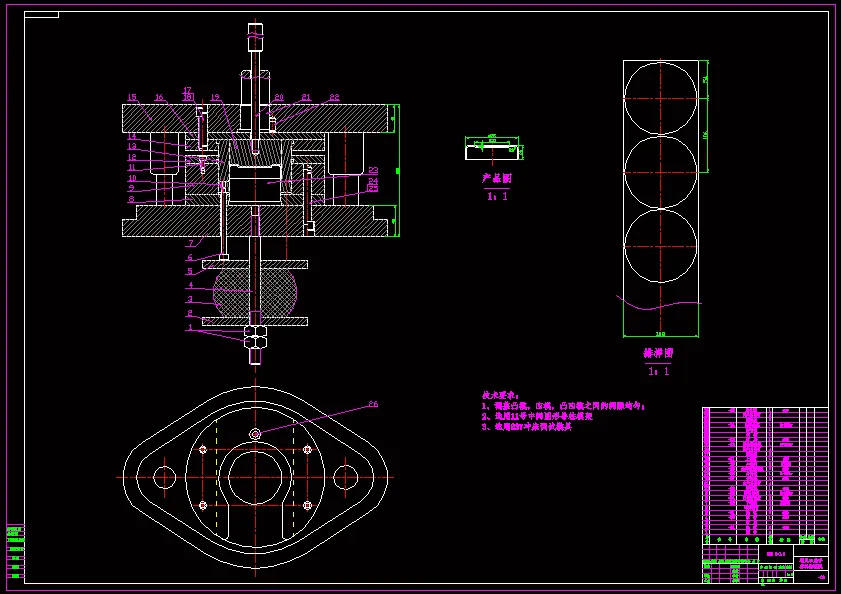Image resolution: width=841 pixels, height=594 pixels.
Task: Select part callout number 6
Action: click(190, 258)
